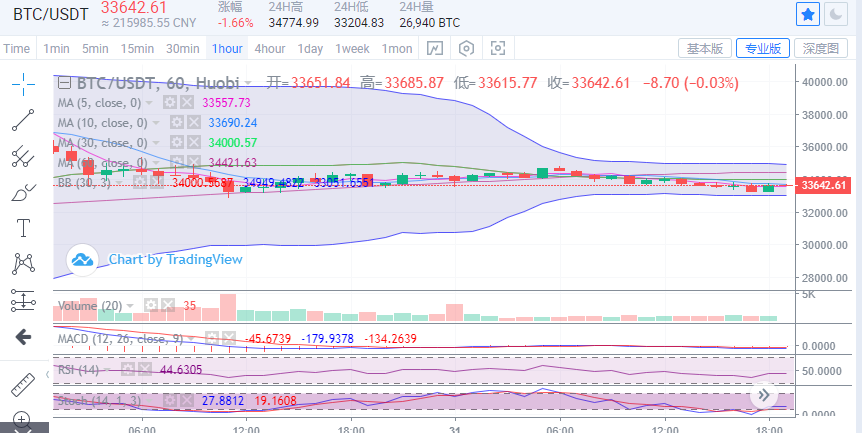Remove the MA (5, close, 0) indicator
The height and width of the screenshot is (433, 862).
[x=187, y=103]
